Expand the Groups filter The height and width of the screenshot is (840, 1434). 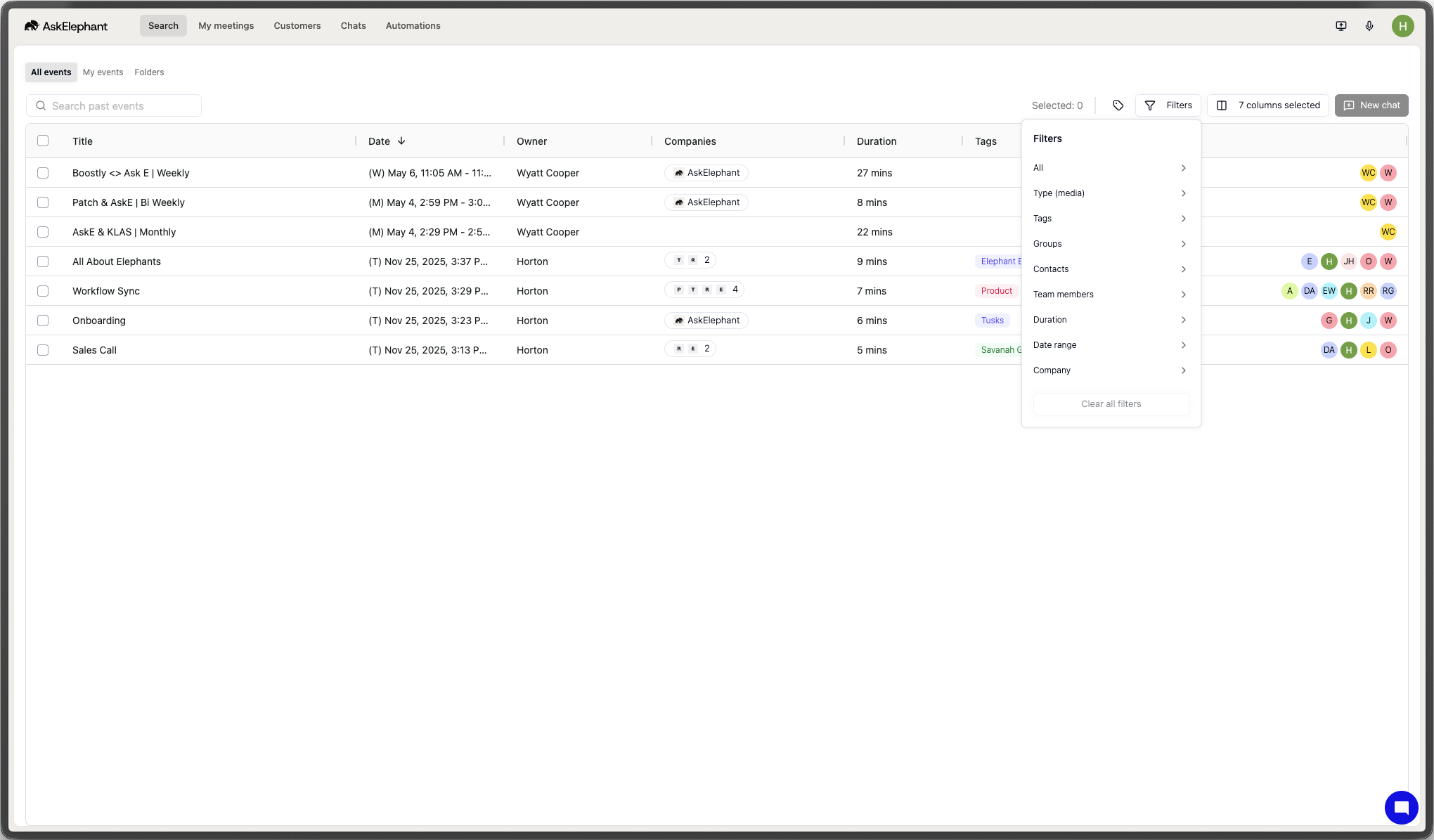click(1111, 244)
